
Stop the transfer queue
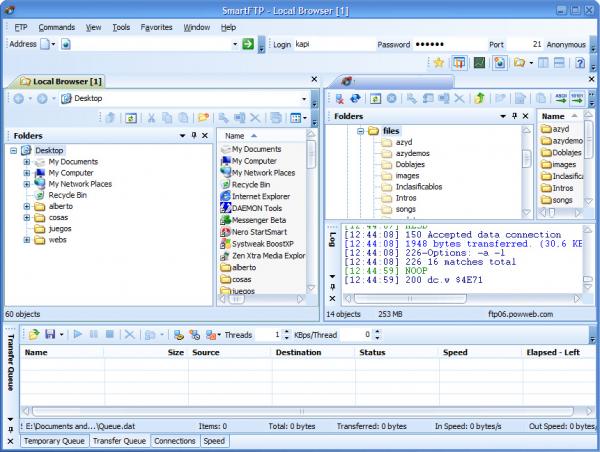[110, 335]
